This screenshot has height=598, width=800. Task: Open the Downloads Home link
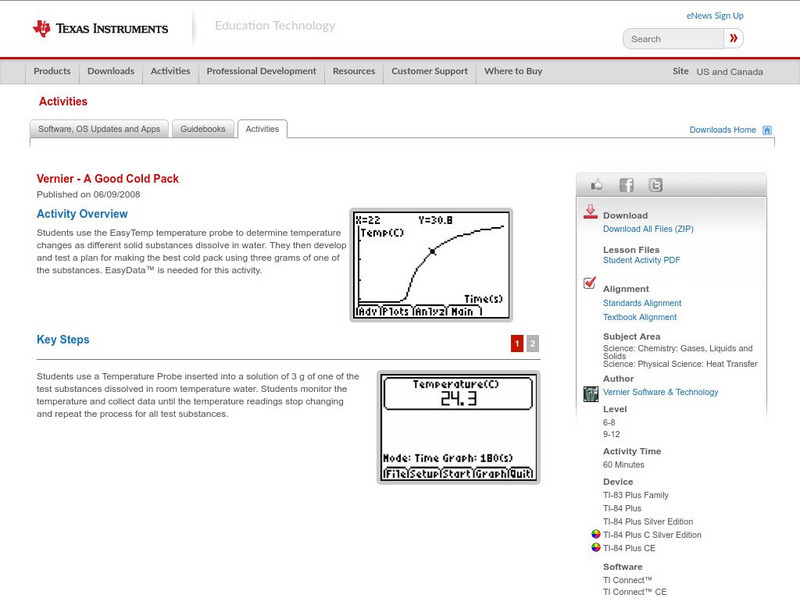point(722,130)
